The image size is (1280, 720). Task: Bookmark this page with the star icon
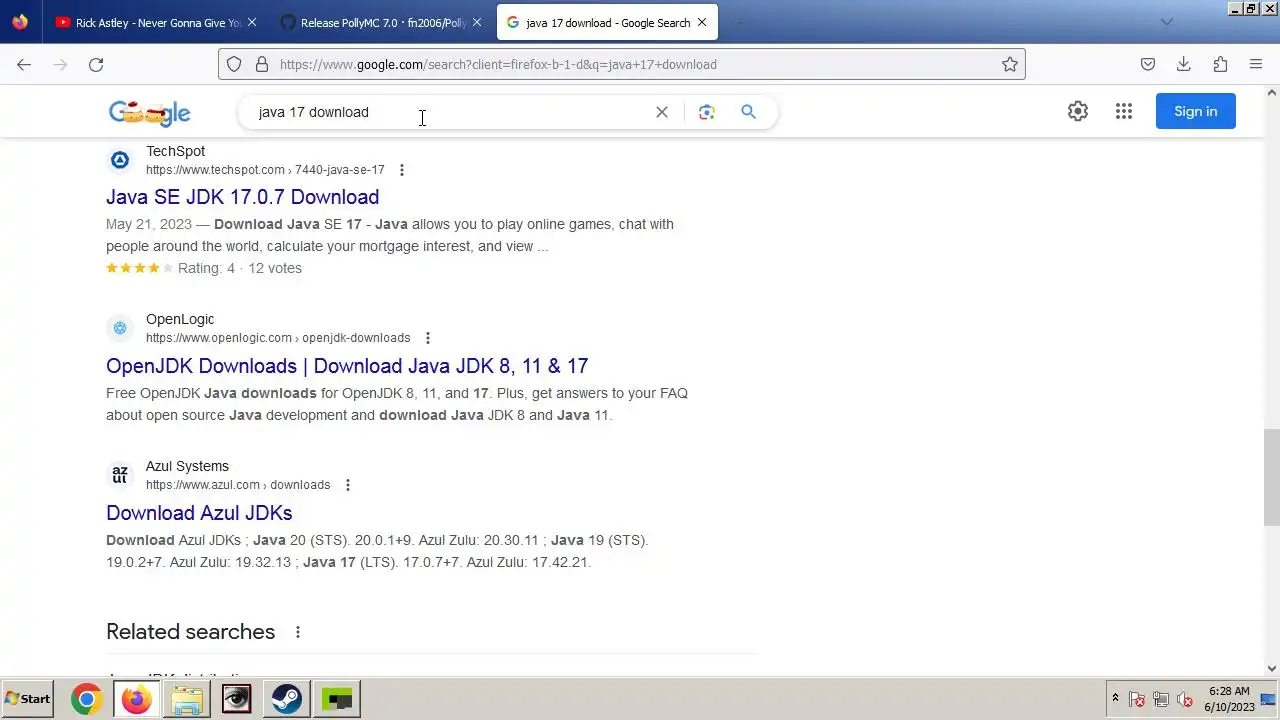point(1010,64)
